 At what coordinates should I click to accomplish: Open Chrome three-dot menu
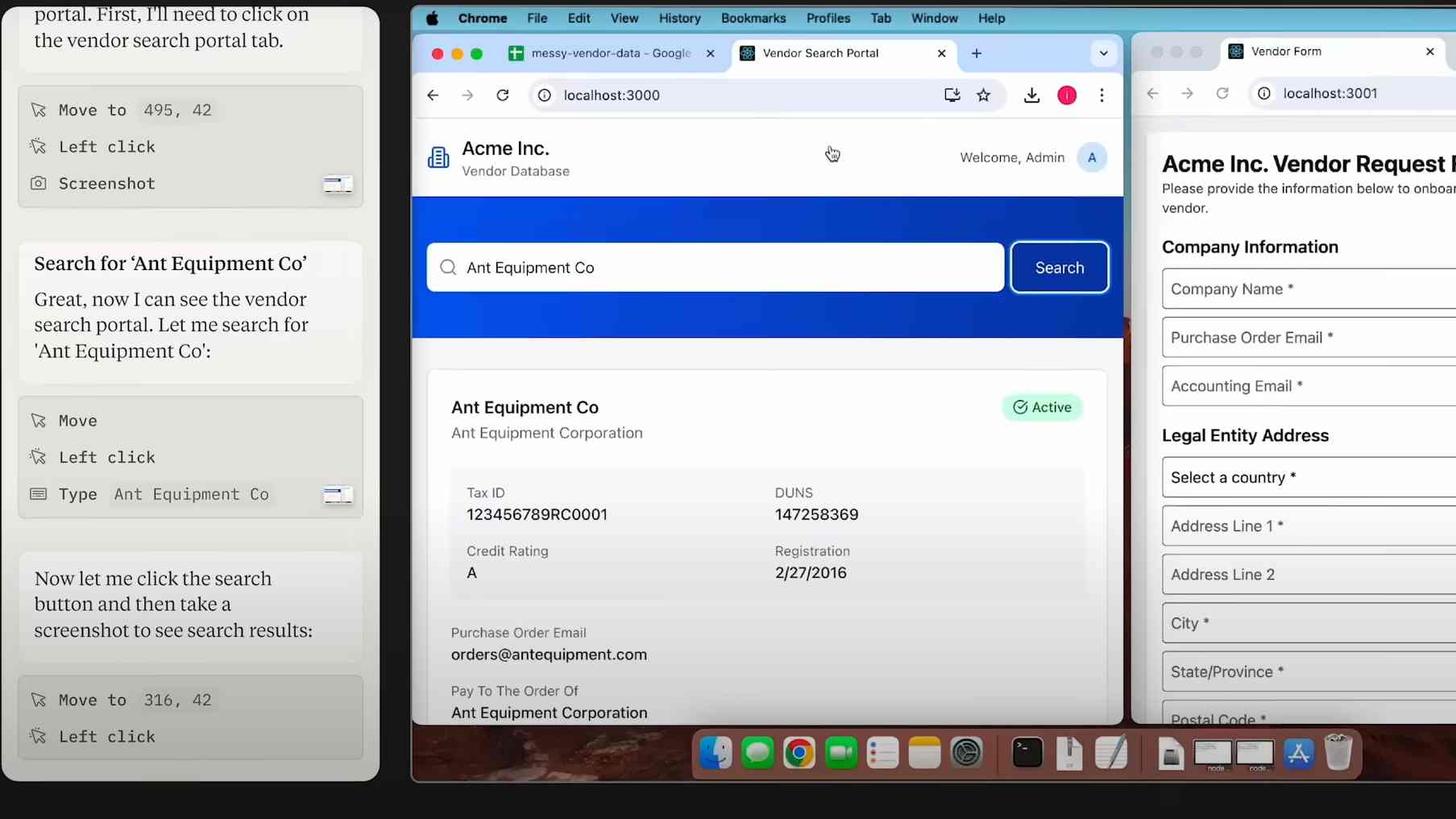click(x=1101, y=95)
